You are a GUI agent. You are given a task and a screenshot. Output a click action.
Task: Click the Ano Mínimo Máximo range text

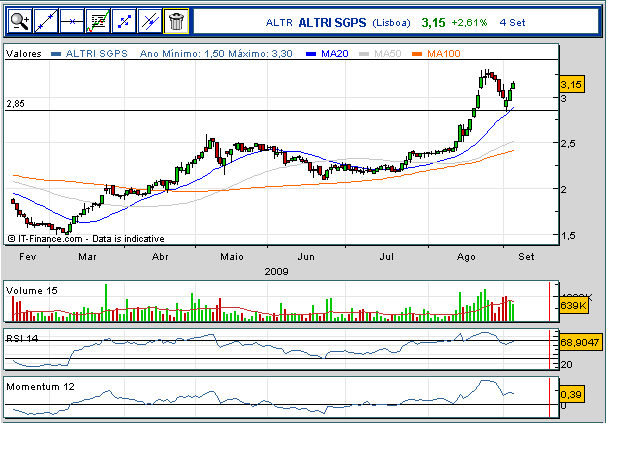216,54
